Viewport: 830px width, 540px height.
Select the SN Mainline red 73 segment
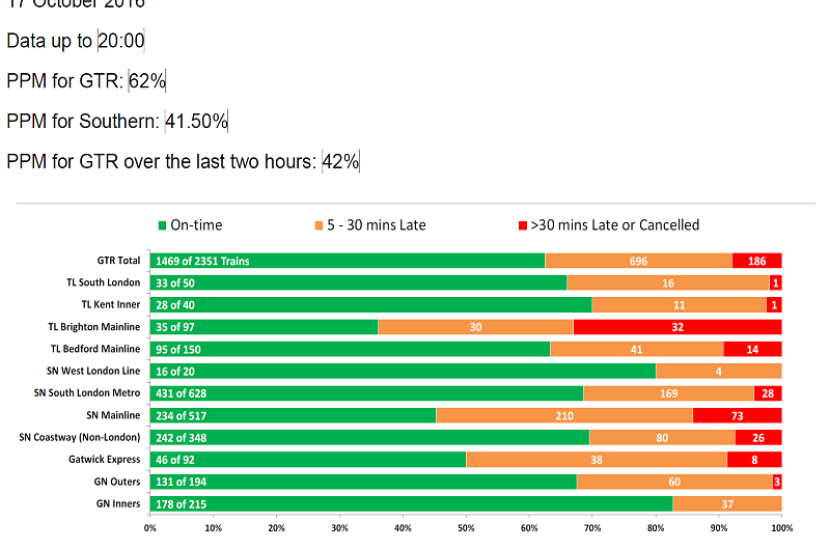737,415
